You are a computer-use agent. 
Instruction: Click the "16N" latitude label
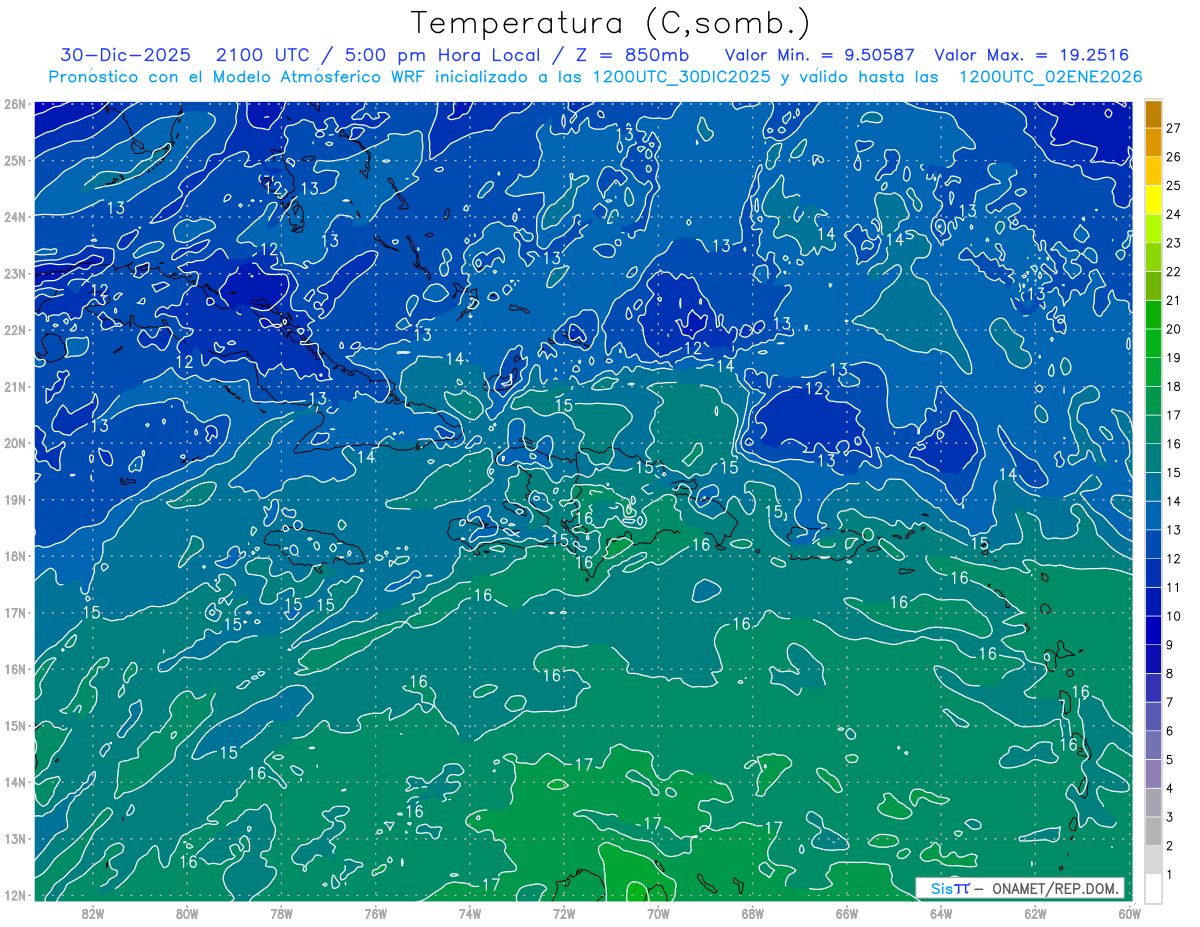click(14, 669)
